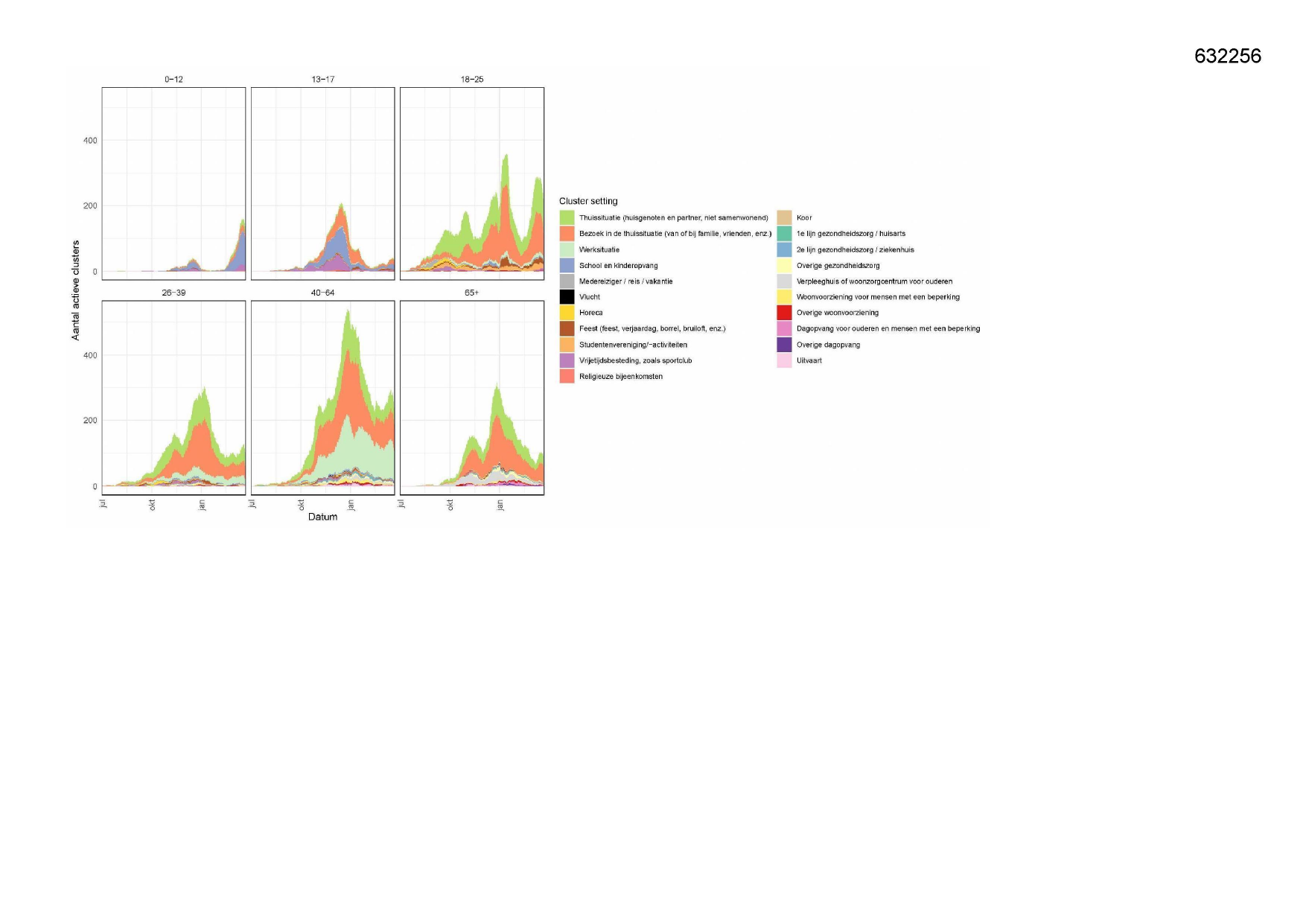This screenshot has height=924, width=1306.
Task: Click the orange Bezoek in de thuissituatie swatch
Action: click(567, 234)
